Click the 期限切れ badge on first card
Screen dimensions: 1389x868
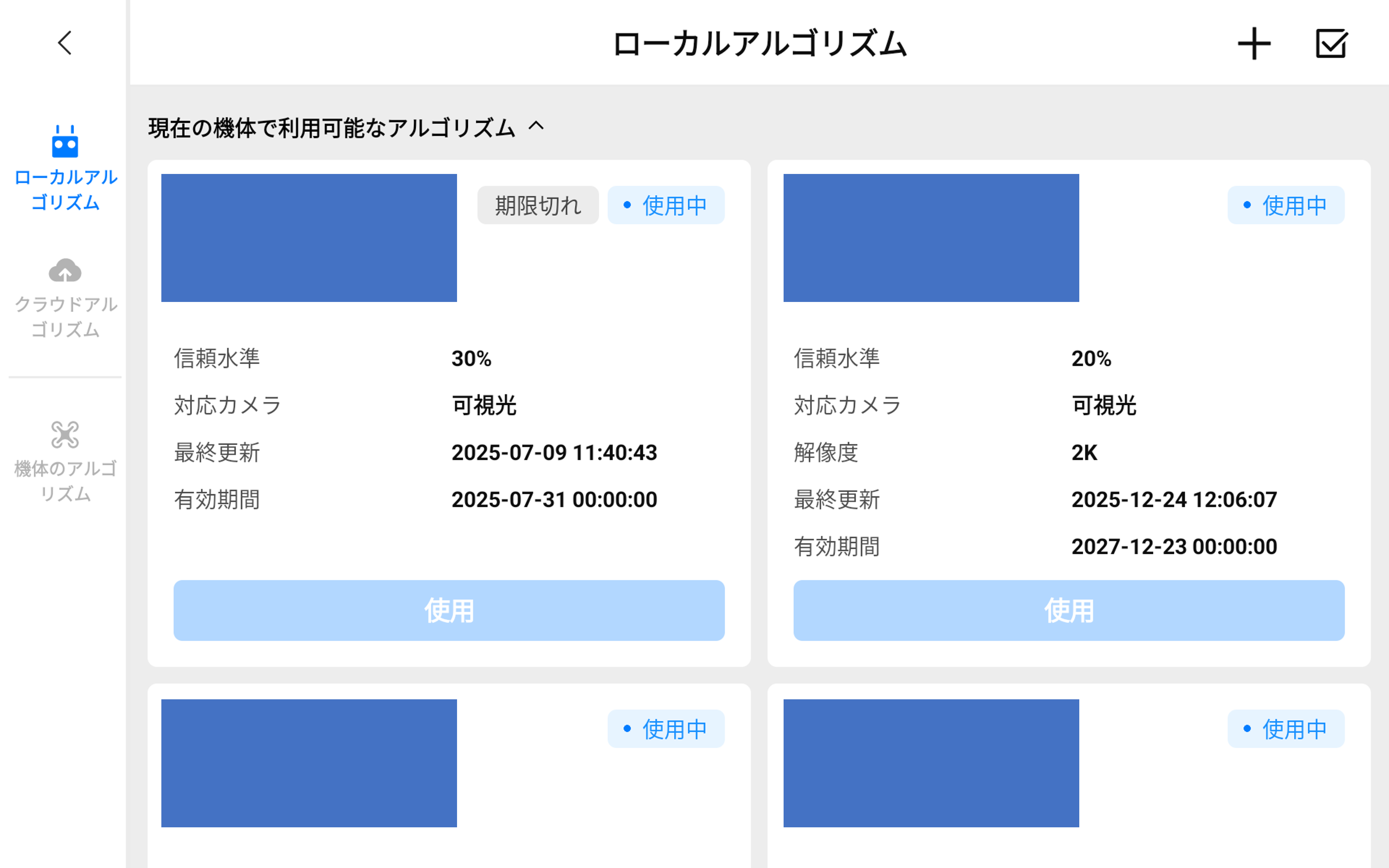coord(538,205)
